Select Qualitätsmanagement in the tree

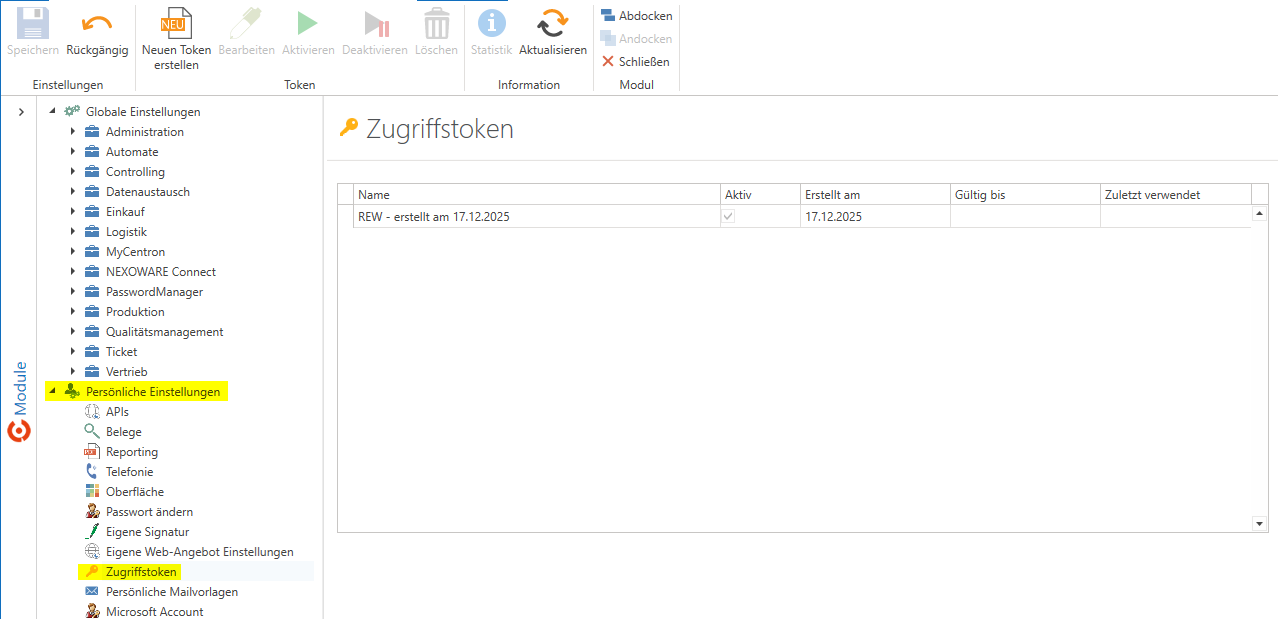(165, 332)
